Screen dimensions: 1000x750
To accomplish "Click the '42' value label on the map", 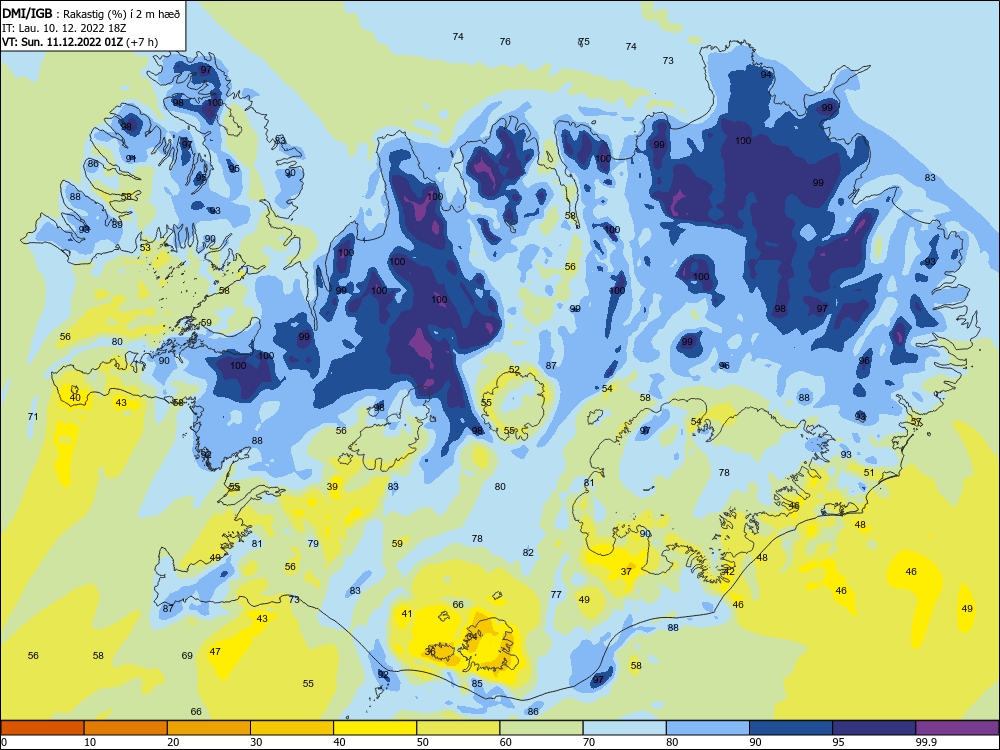I will pyautogui.click(x=729, y=572).
